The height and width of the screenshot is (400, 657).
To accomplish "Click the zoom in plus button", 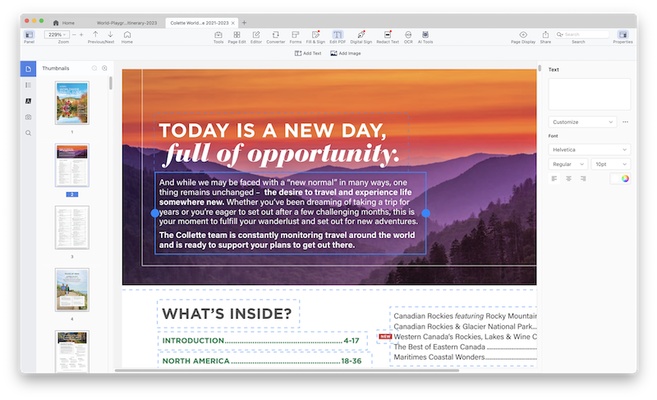I will tap(81, 35).
